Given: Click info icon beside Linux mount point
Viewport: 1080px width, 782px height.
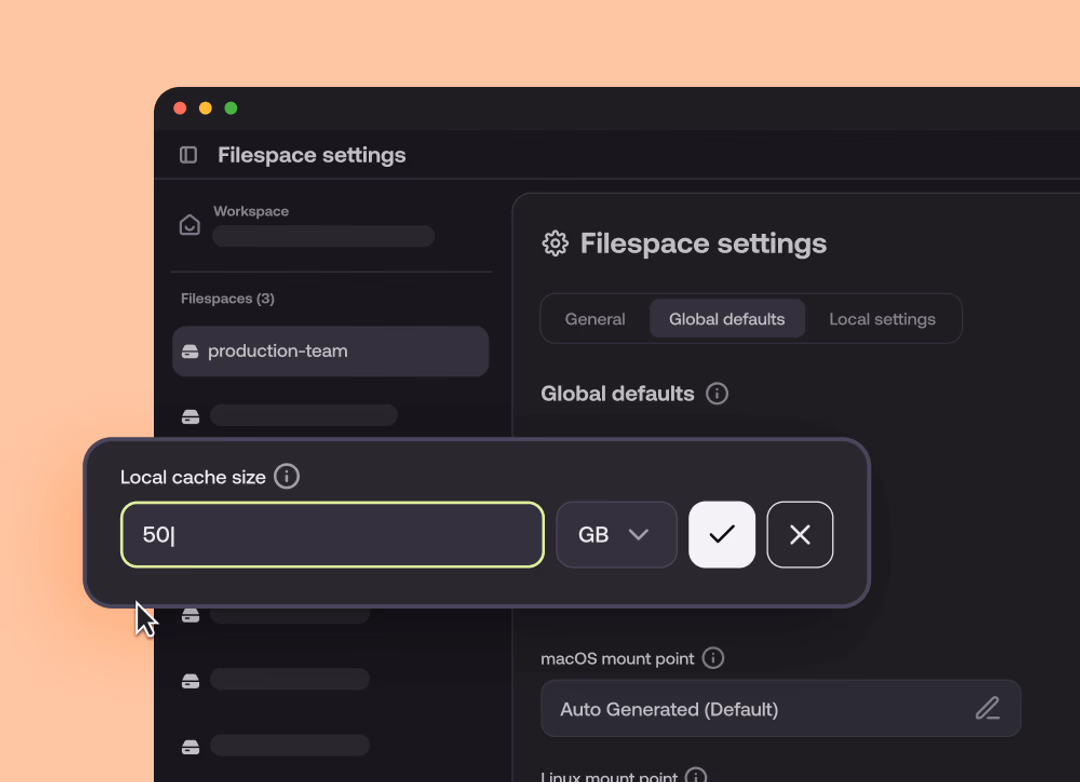Looking at the screenshot, I should tap(696, 775).
